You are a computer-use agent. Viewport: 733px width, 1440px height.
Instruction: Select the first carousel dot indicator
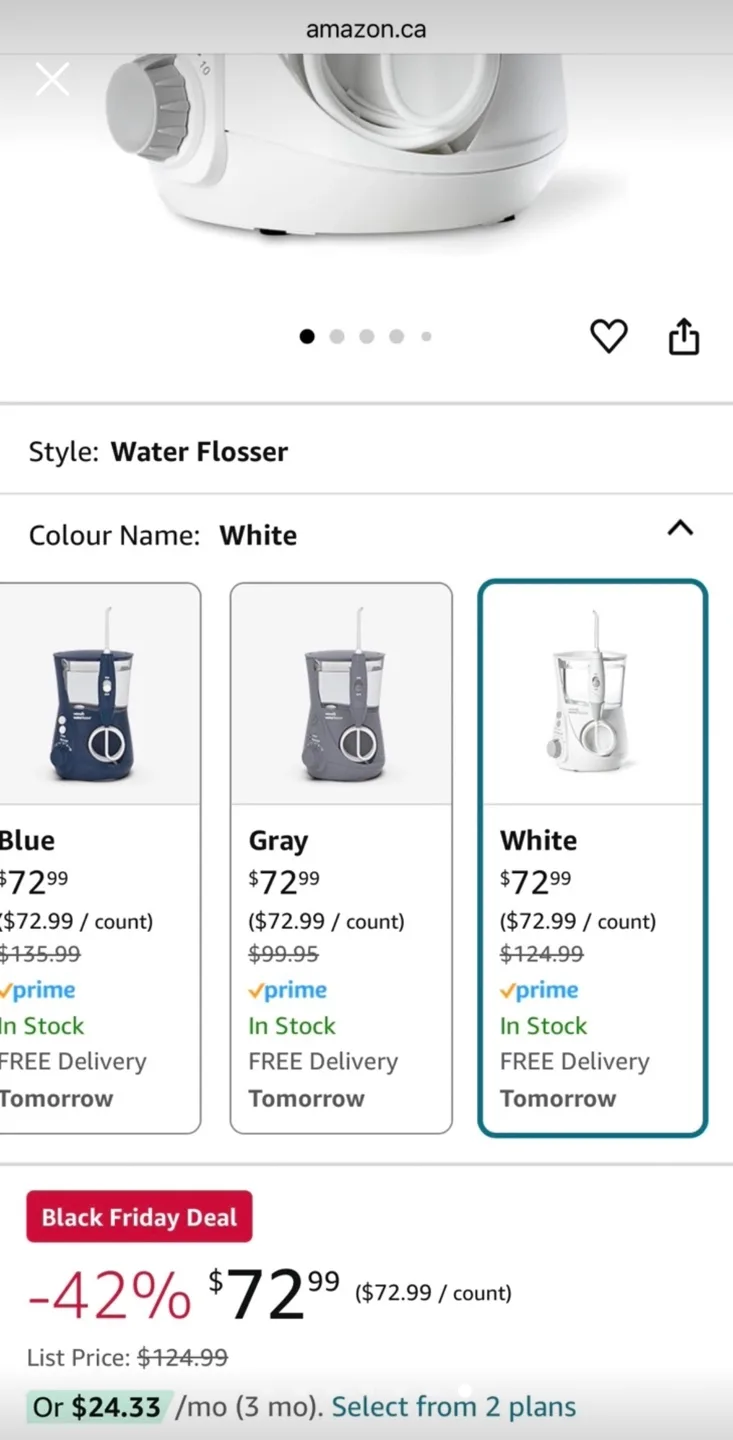tap(307, 336)
